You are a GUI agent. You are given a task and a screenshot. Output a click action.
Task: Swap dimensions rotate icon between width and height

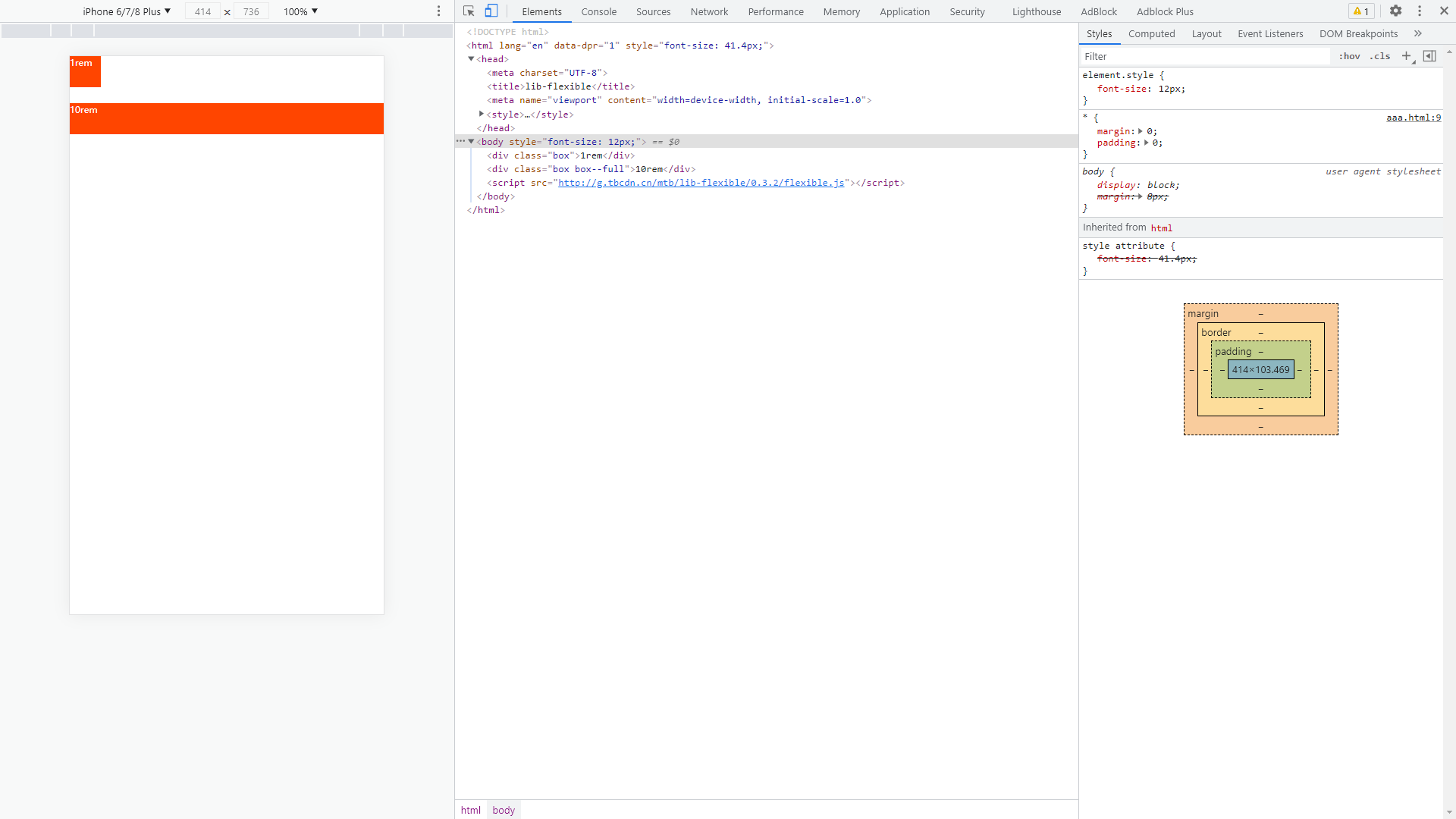[227, 12]
